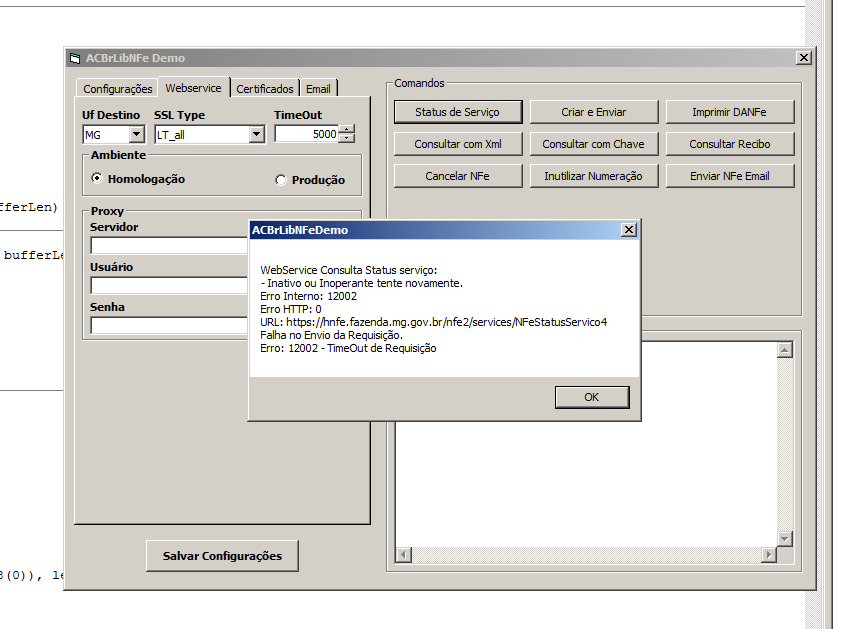Click the Consultar com Chave button
Screen dimensions: 866x629
pos(594,144)
